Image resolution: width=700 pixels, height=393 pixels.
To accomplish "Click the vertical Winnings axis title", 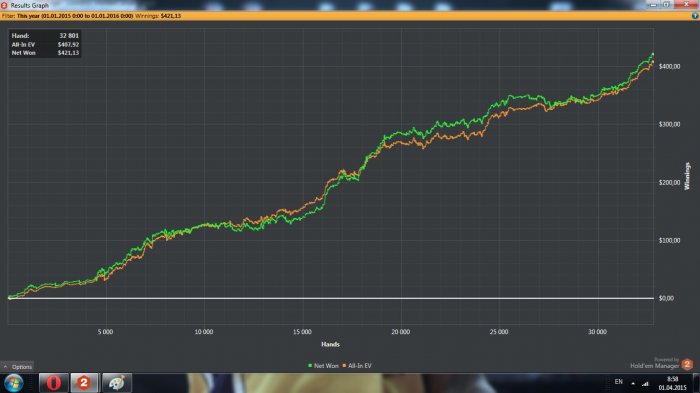I will pyautogui.click(x=687, y=176).
